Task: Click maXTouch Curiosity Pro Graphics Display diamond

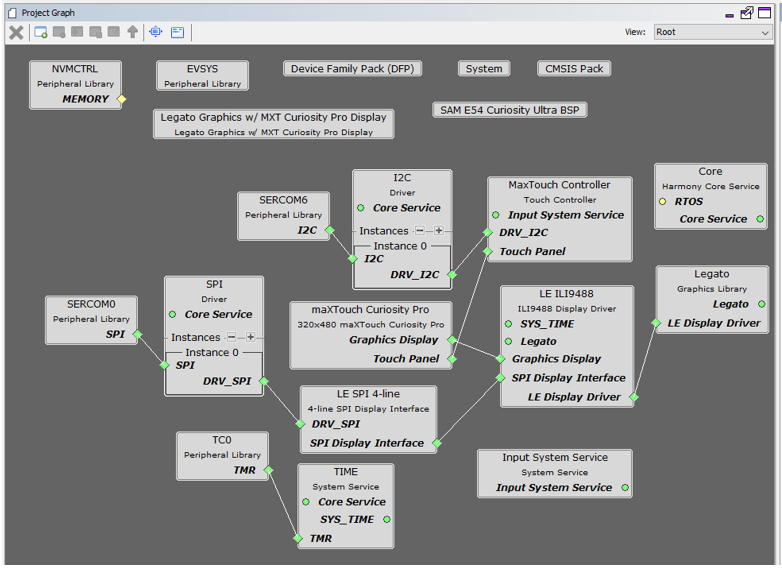Action: pos(452,340)
